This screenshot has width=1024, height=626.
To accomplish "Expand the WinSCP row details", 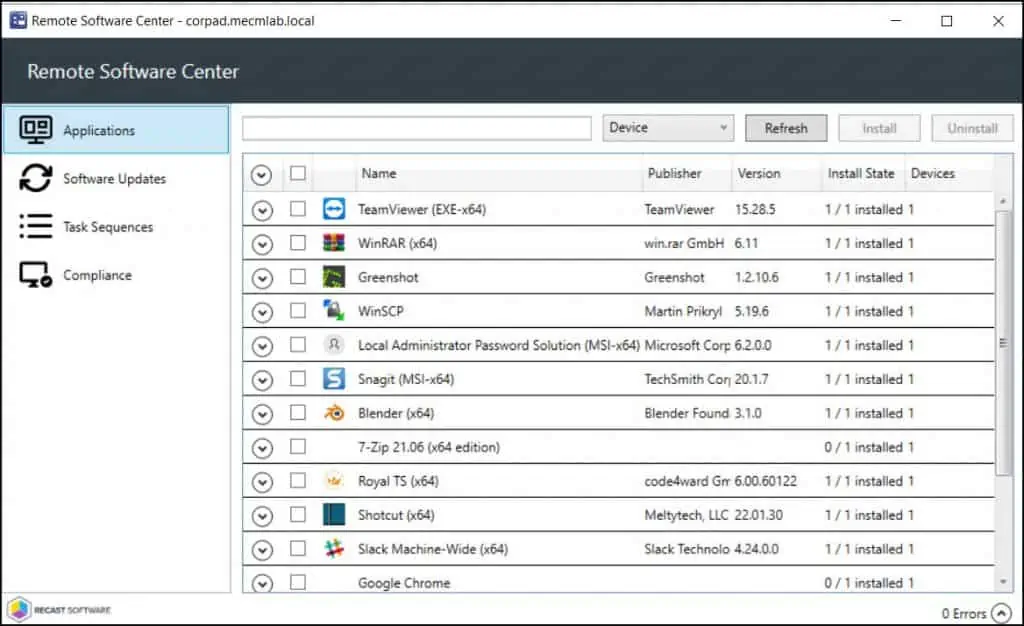I will point(262,312).
